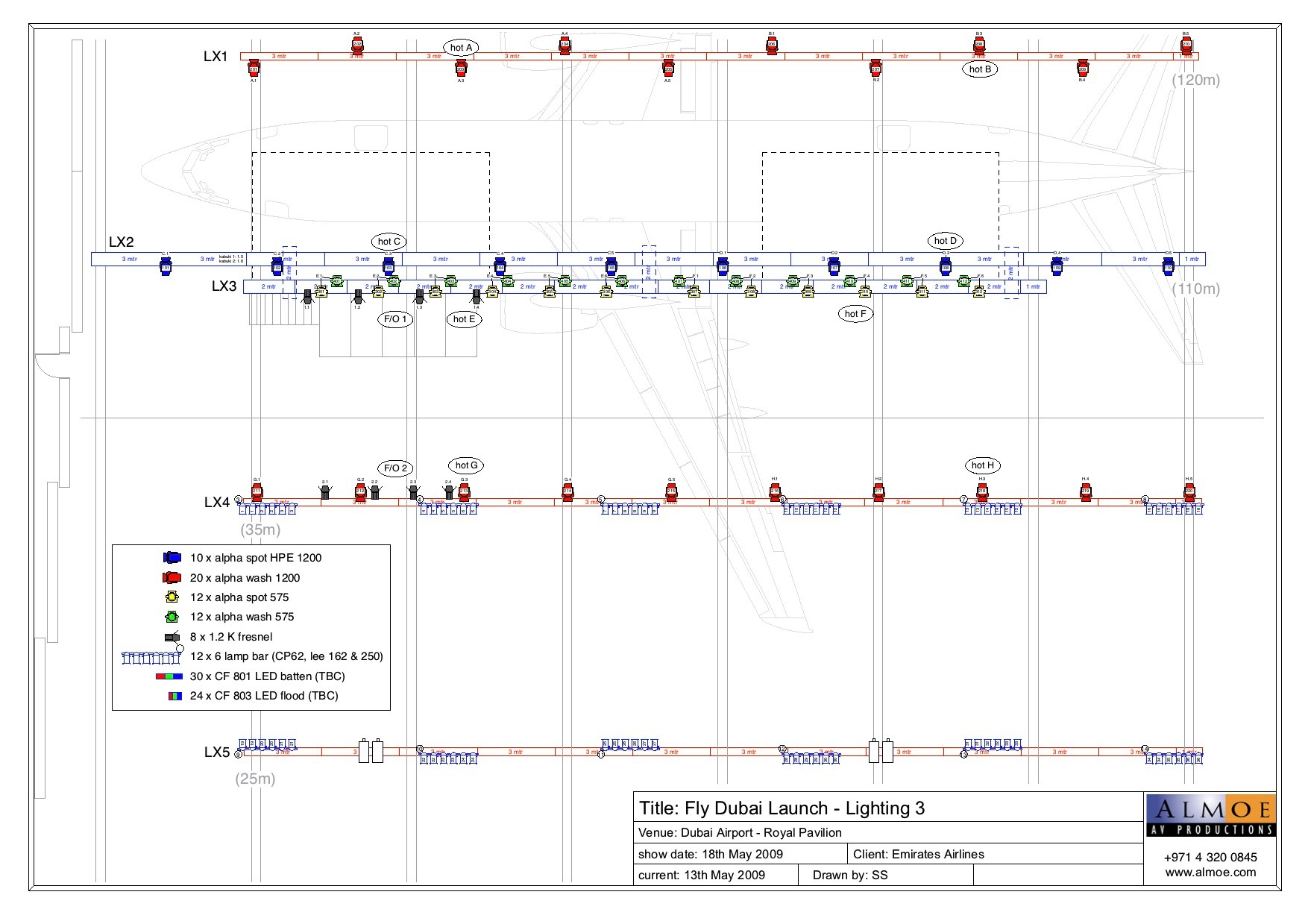Click the blue alpha spot HPE legend icon
The image size is (1308, 924).
click(x=172, y=557)
